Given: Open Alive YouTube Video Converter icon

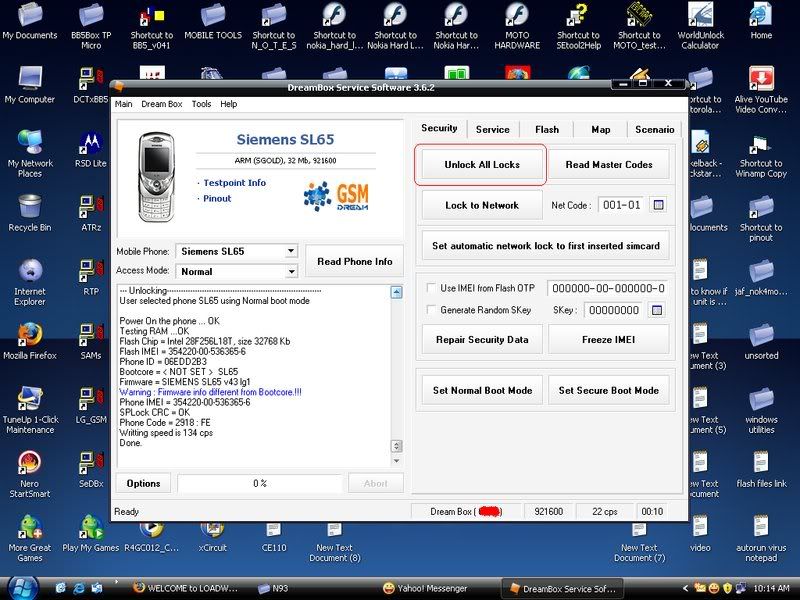Looking at the screenshot, I should (x=761, y=90).
